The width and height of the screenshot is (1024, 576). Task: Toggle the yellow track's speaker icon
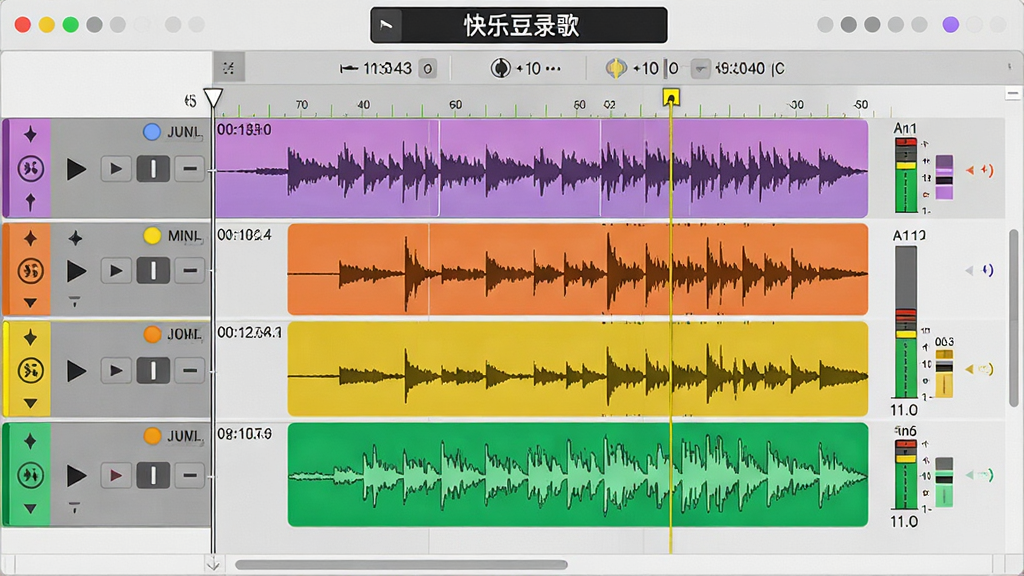[980, 369]
